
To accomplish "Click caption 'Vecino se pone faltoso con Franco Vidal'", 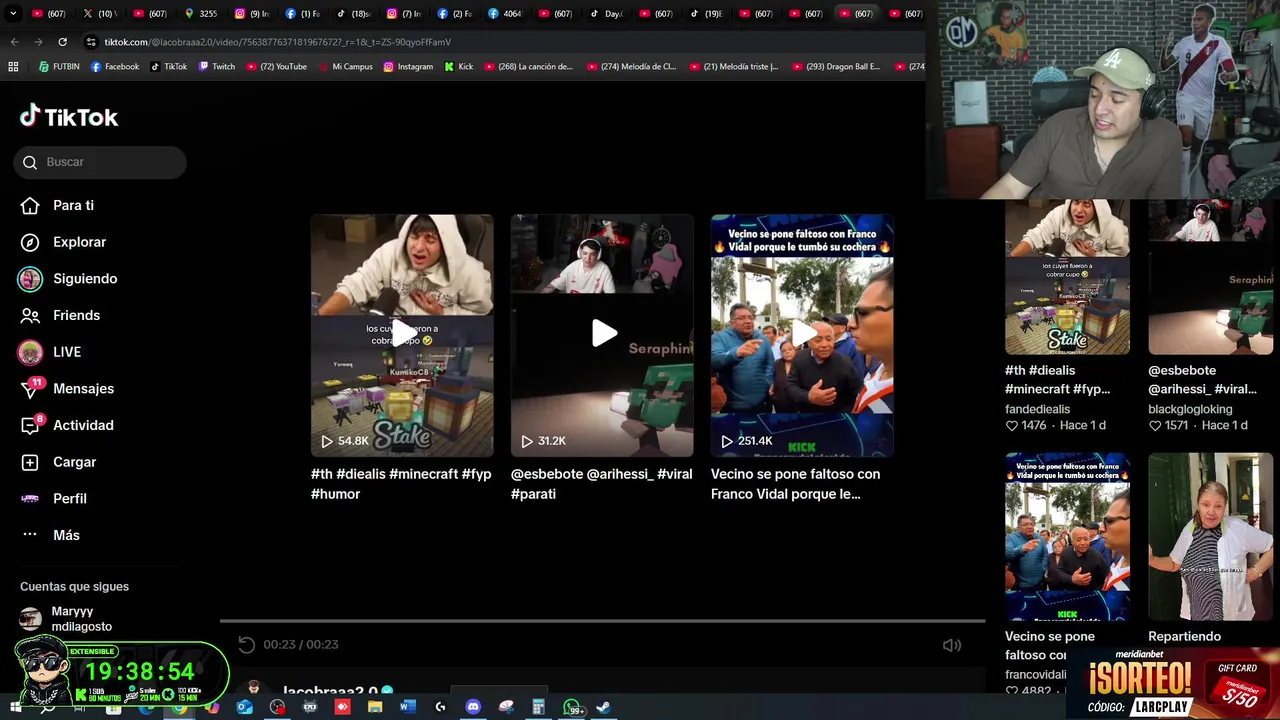I will tap(796, 484).
